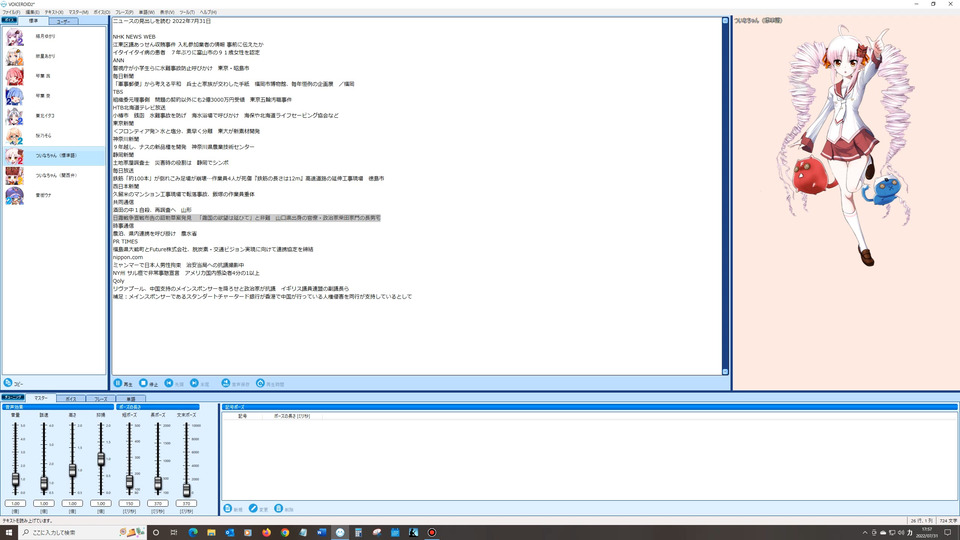Open the フレーズ(P) menu
The height and width of the screenshot is (540, 960).
point(124,12)
